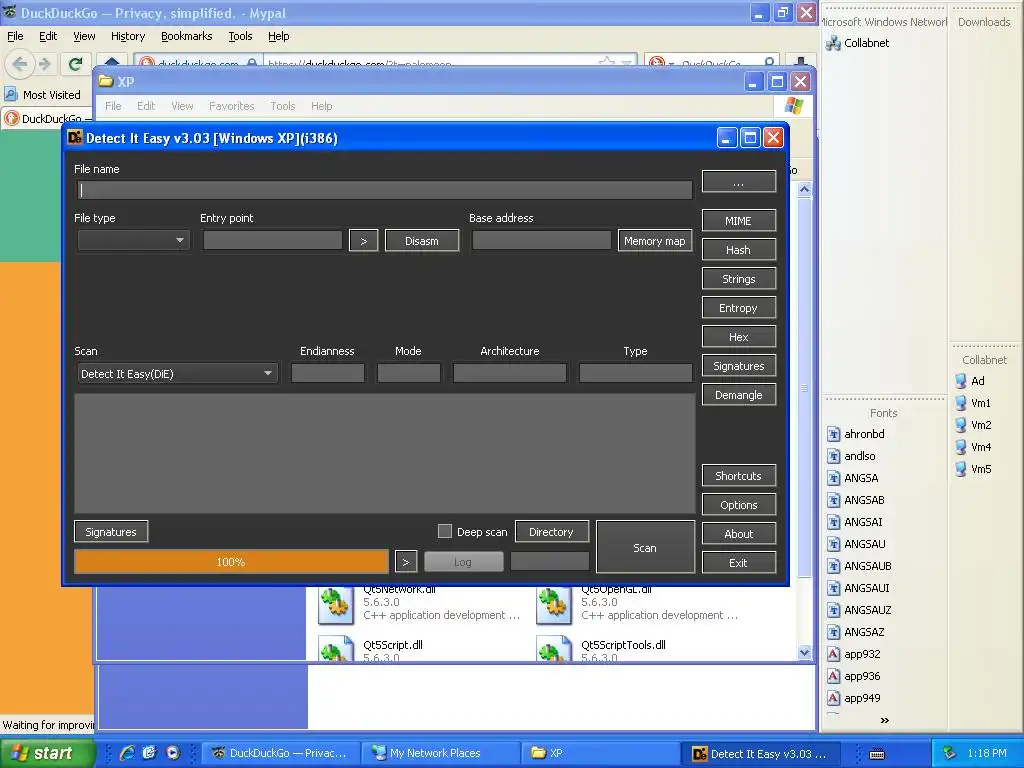Screen dimensions: 1024x768
Task: Click the browser Back arrow icon
Action: click(x=20, y=63)
